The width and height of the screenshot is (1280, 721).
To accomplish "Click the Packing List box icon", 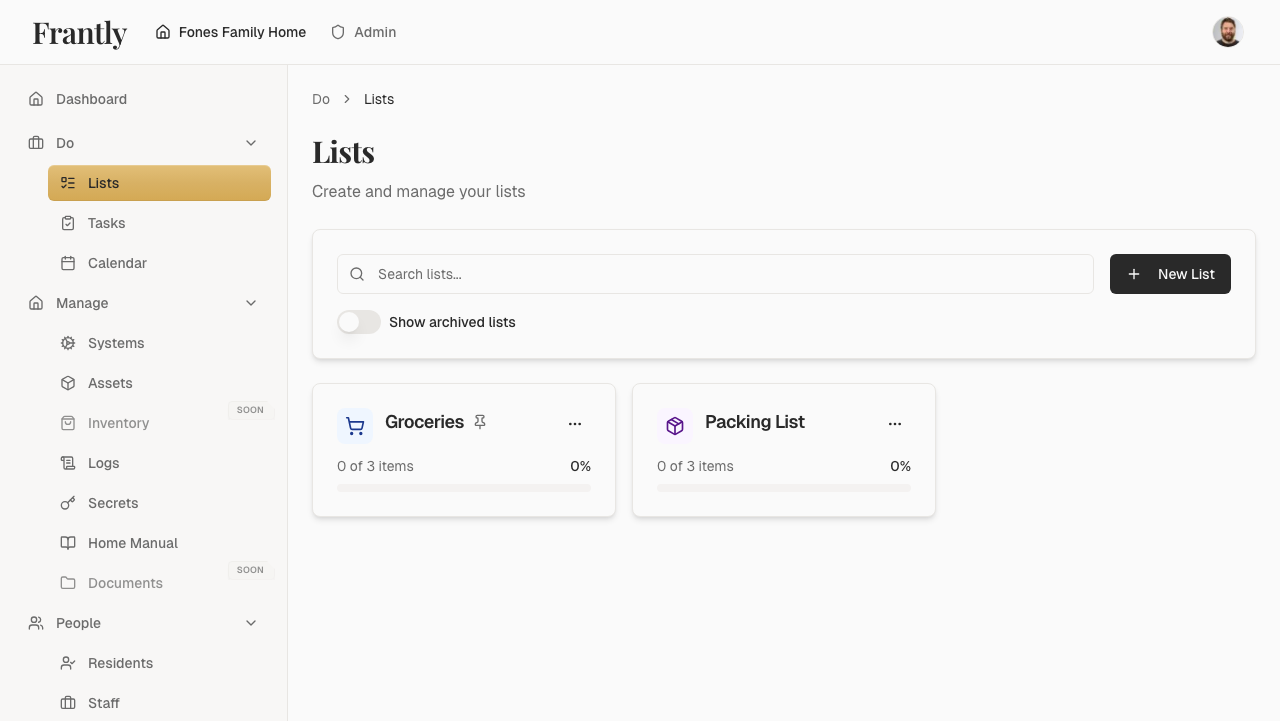I will click(x=675, y=425).
